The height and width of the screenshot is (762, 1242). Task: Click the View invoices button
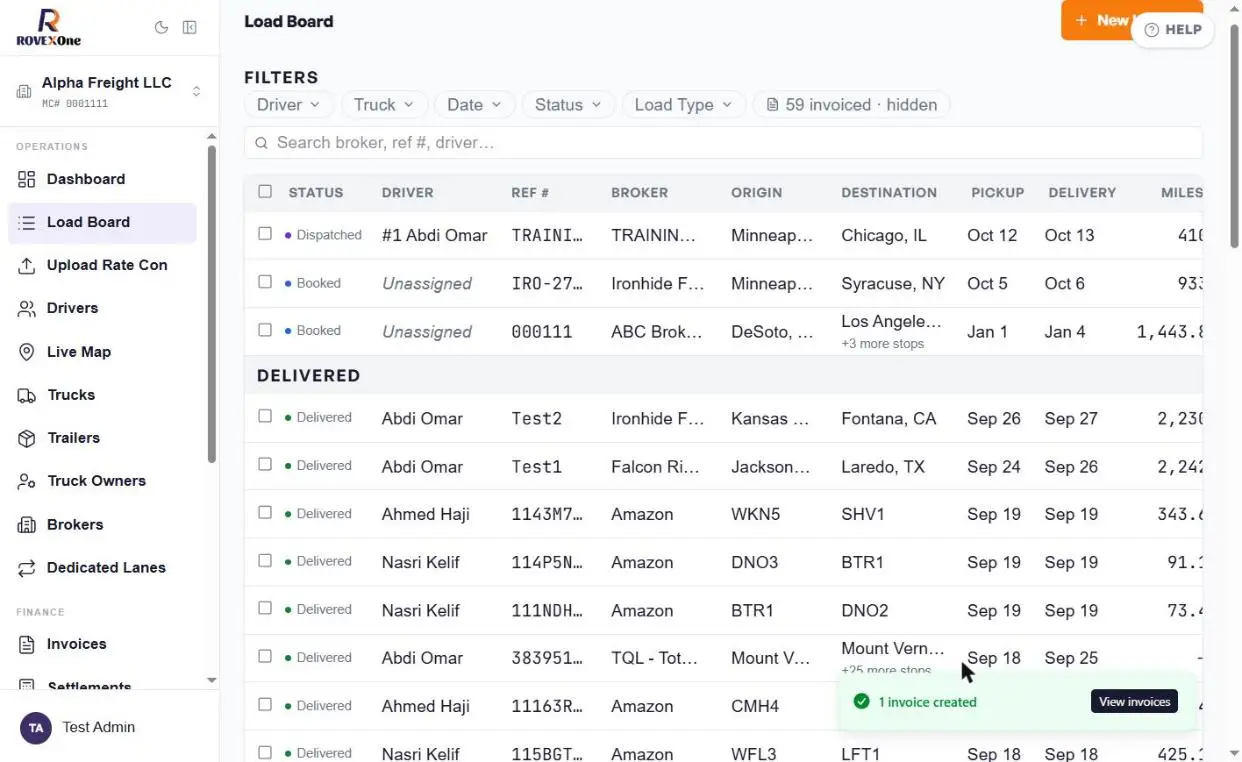click(x=1134, y=702)
